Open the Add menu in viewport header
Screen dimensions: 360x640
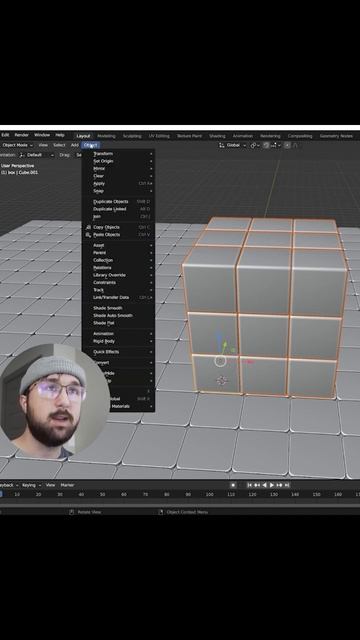tap(75, 145)
